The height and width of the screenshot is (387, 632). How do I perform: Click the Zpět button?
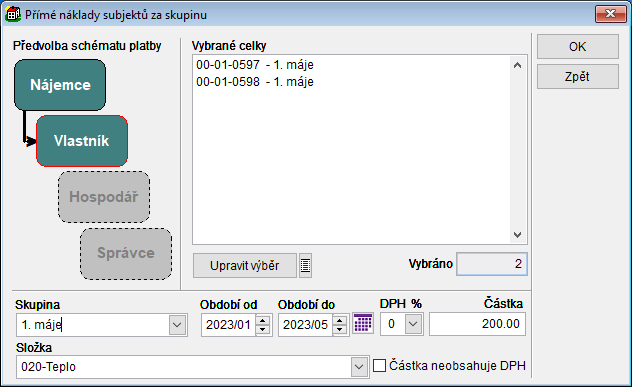coord(578,77)
